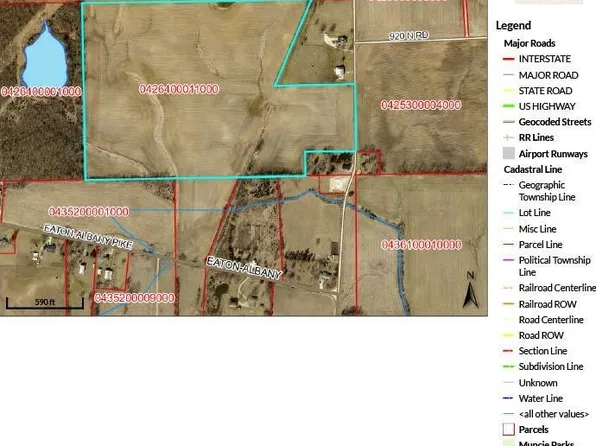This screenshot has height=446, width=596.
Task: Click parcel label 0435200001000
Action: pos(89,212)
